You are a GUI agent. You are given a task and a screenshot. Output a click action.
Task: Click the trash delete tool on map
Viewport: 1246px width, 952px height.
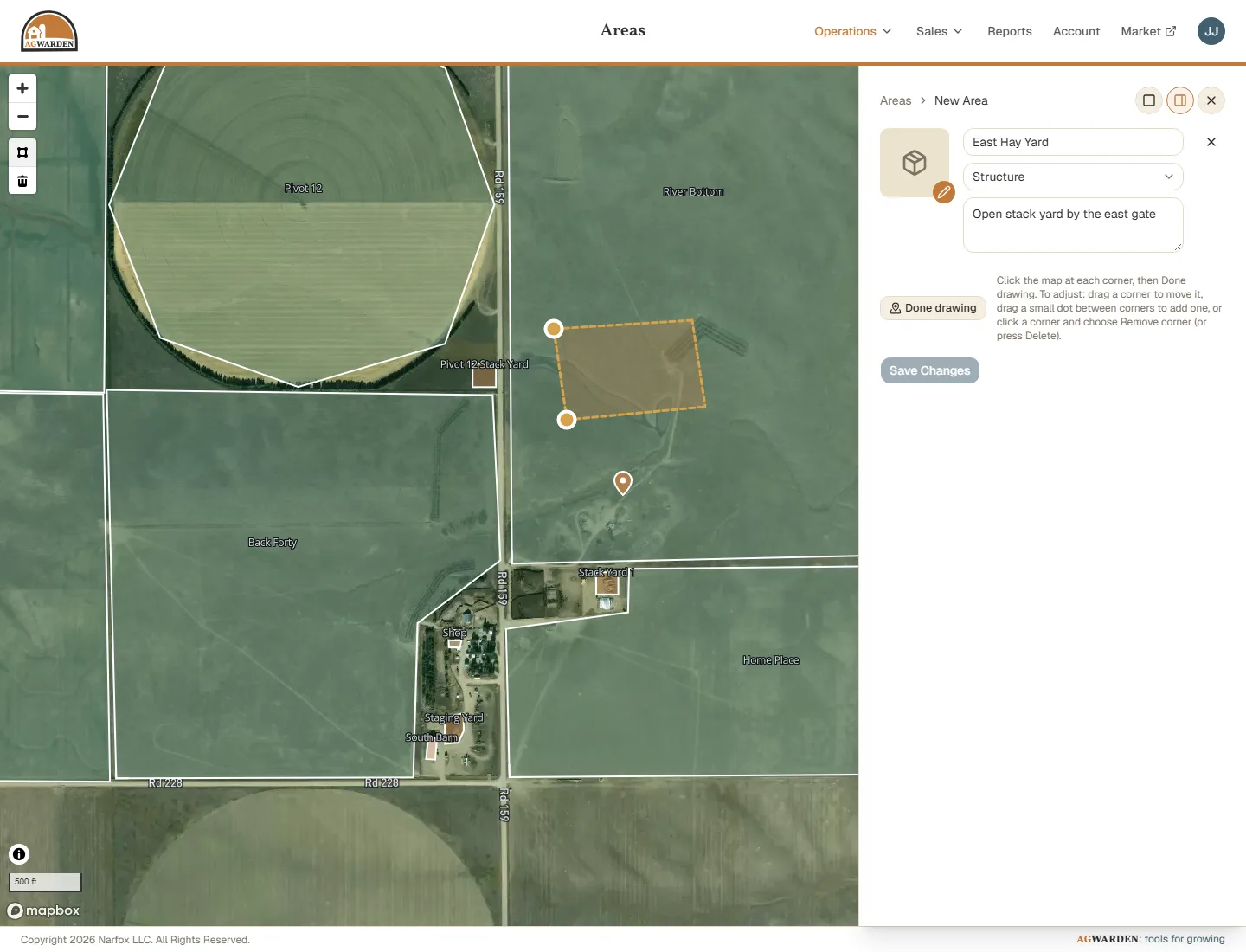[x=22, y=181]
